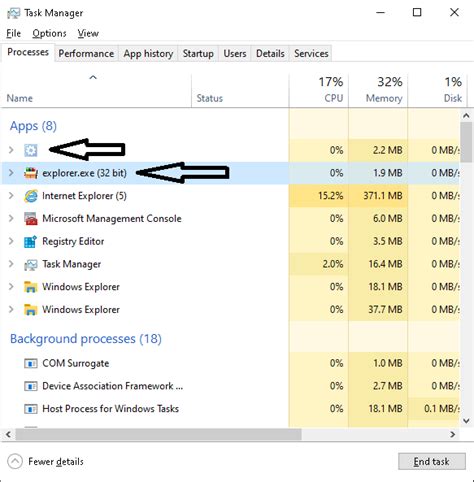
Task: Switch to the App history tab
Action: [148, 54]
